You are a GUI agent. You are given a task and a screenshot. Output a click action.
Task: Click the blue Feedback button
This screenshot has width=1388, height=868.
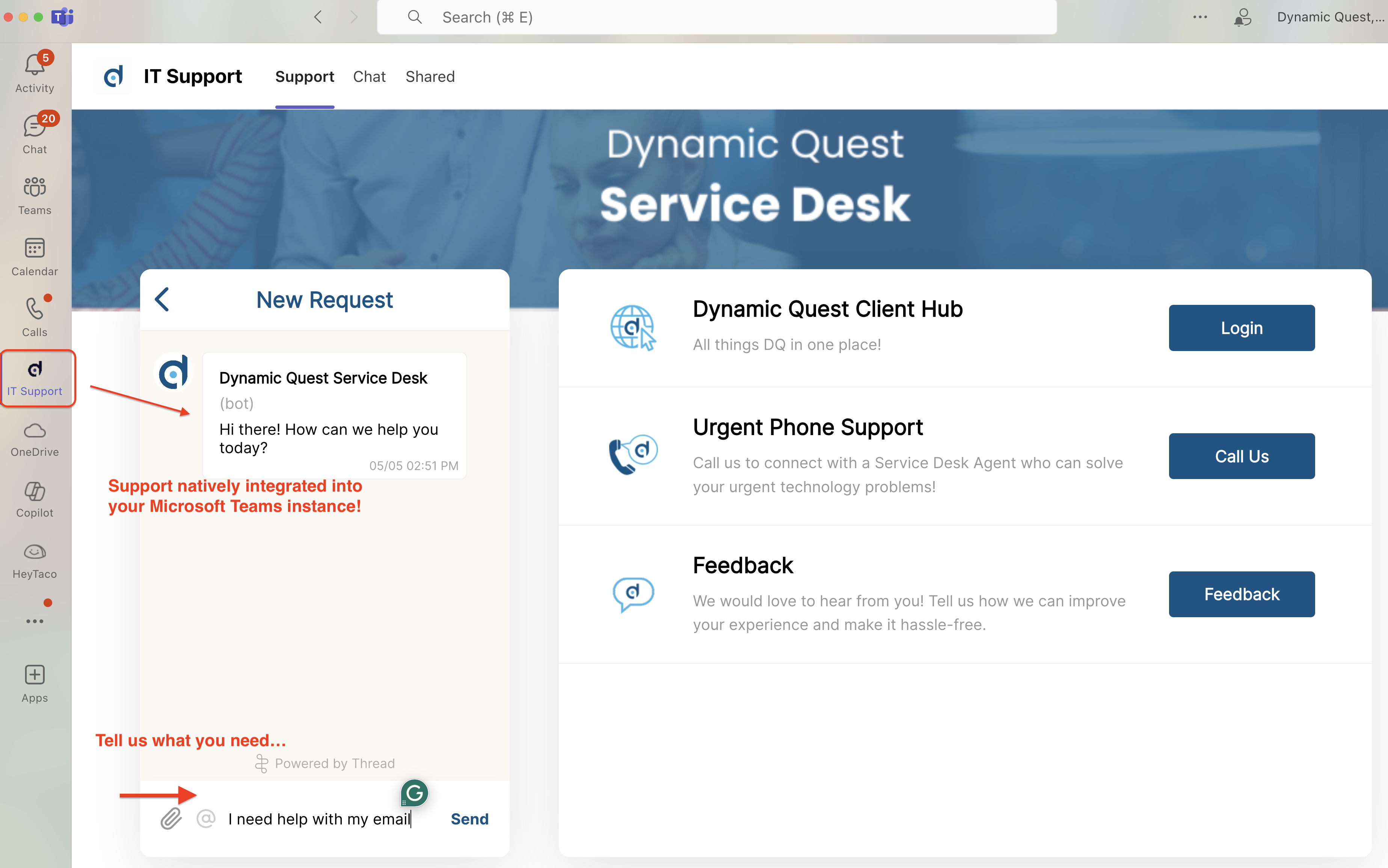[x=1242, y=594]
